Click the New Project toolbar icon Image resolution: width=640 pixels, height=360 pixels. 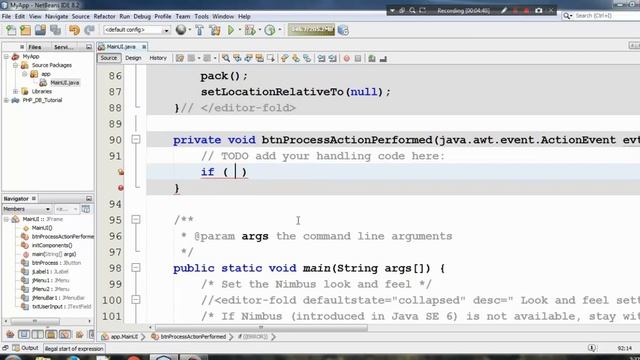(x=25, y=30)
